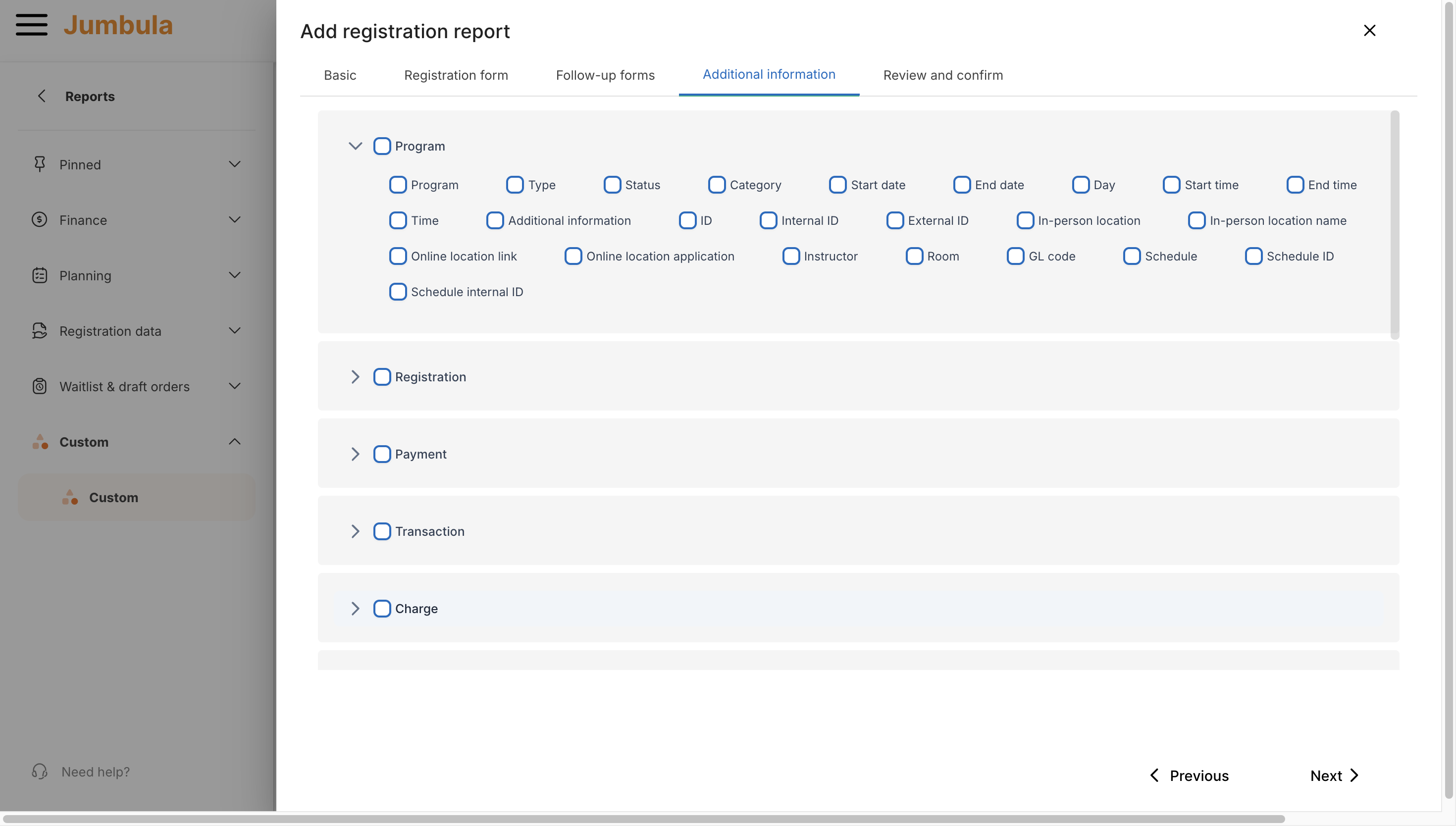
Task: Close the Add registration report dialog
Action: (x=1369, y=31)
